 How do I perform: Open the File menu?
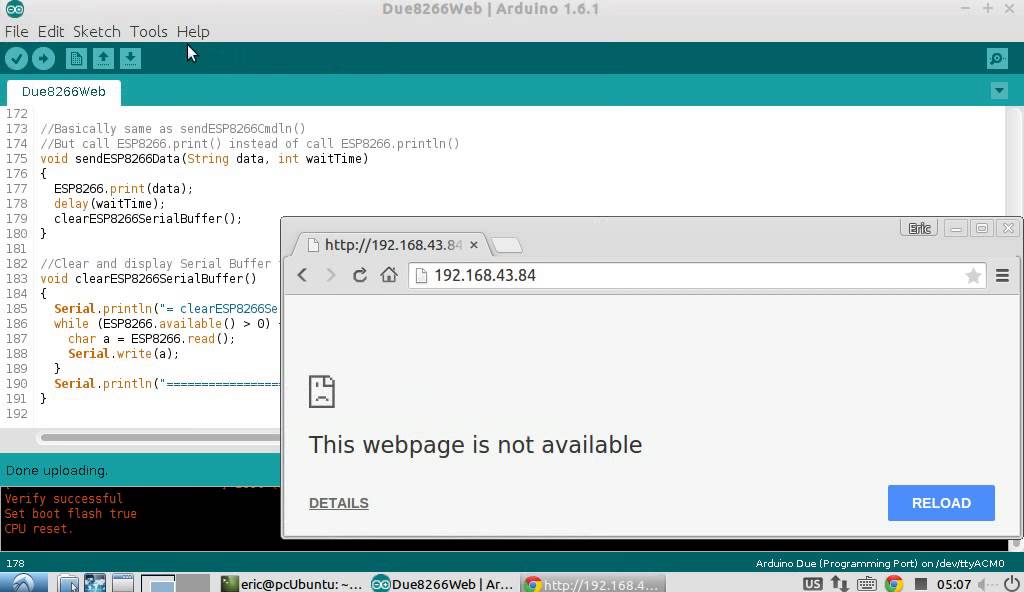pyautogui.click(x=16, y=31)
